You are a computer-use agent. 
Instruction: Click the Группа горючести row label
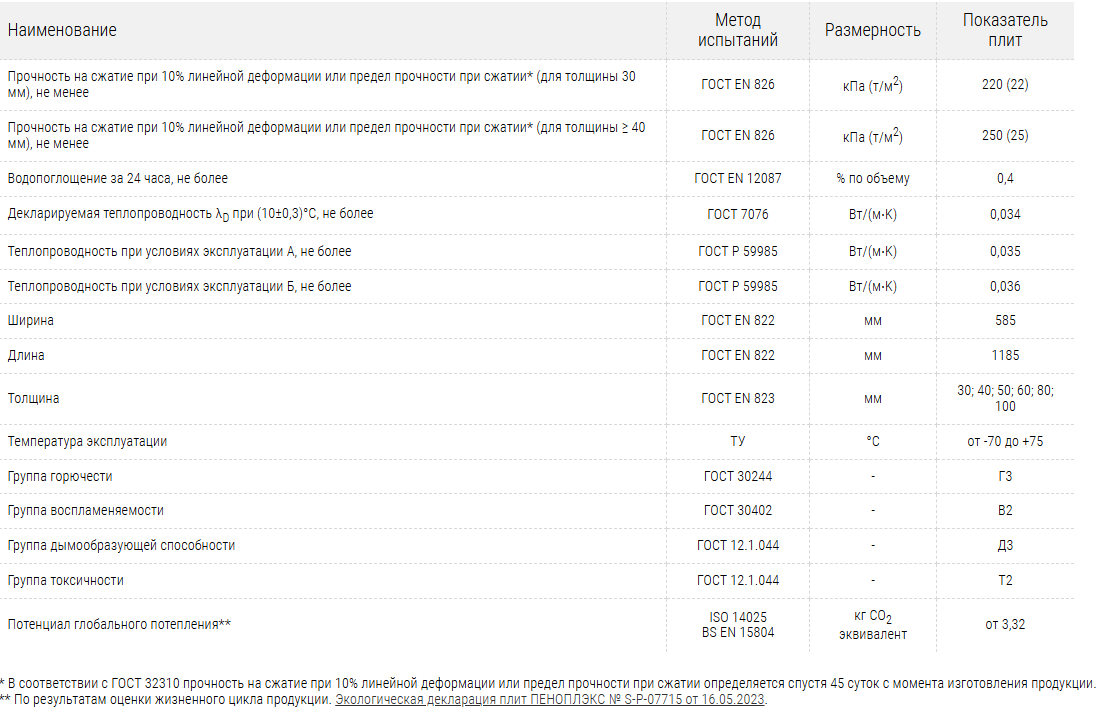coord(60,476)
